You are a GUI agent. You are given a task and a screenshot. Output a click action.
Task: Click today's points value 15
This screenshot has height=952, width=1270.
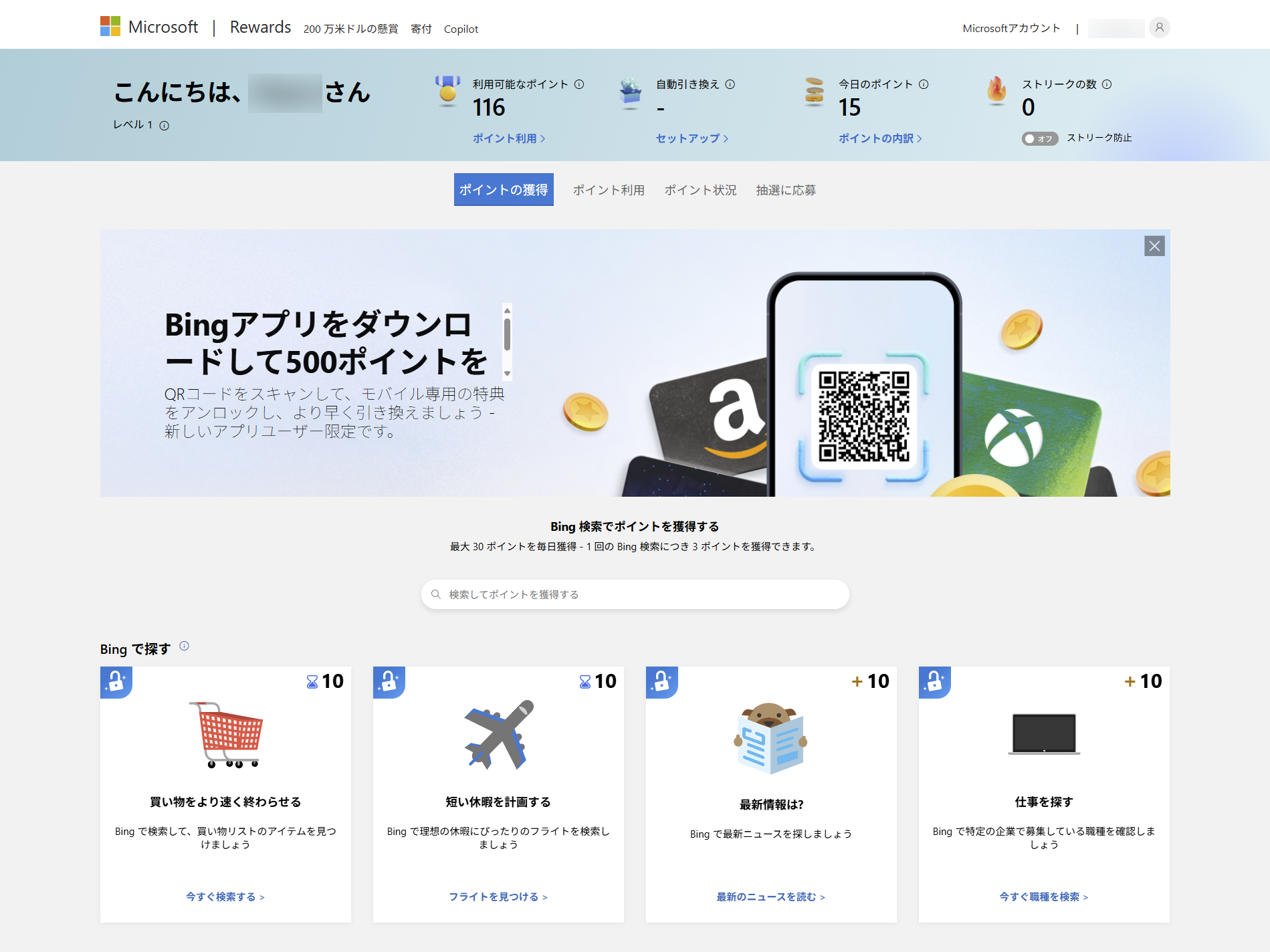pyautogui.click(x=850, y=108)
